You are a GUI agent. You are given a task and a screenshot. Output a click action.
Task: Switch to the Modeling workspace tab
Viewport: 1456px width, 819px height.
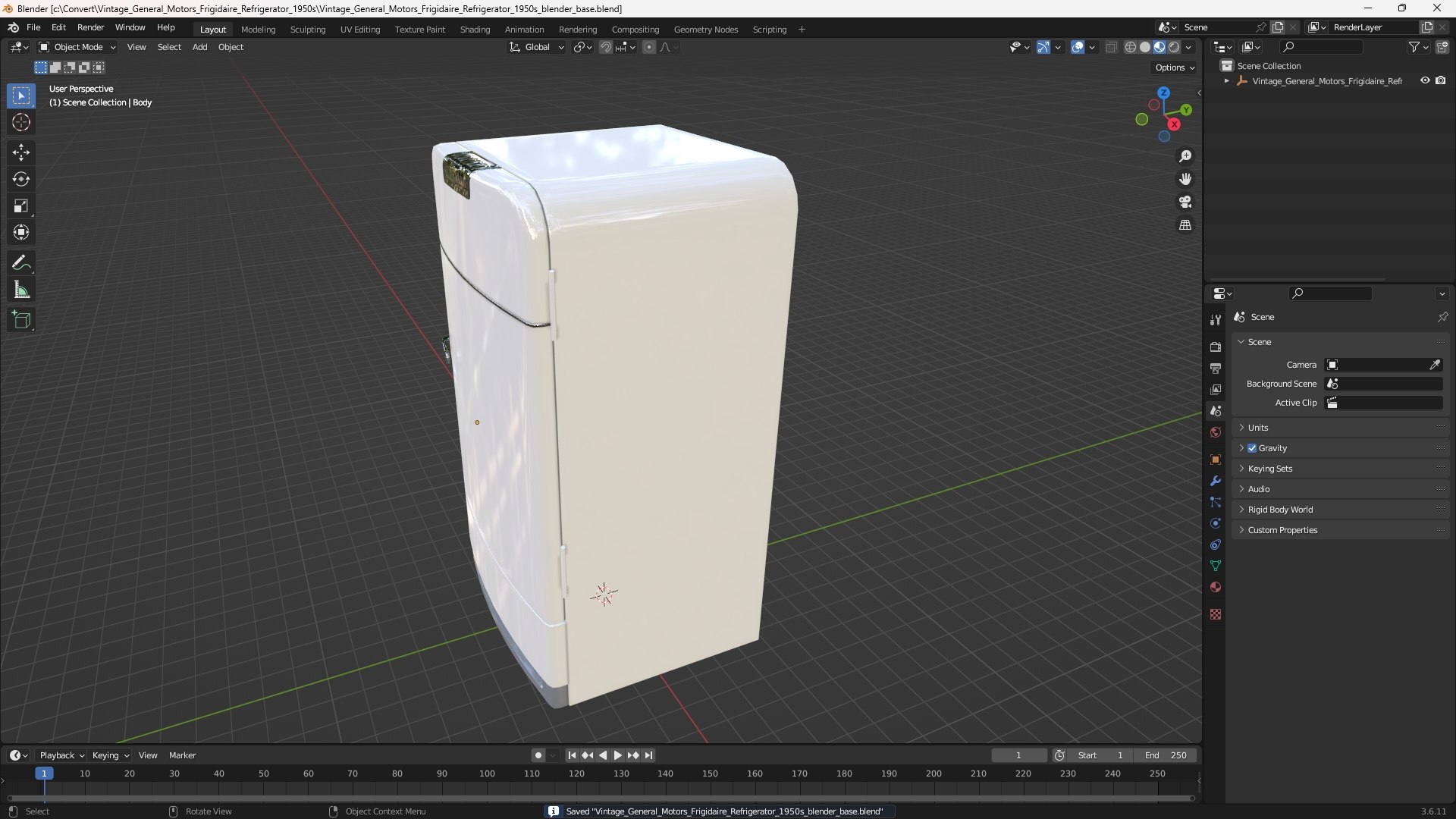[x=258, y=30]
